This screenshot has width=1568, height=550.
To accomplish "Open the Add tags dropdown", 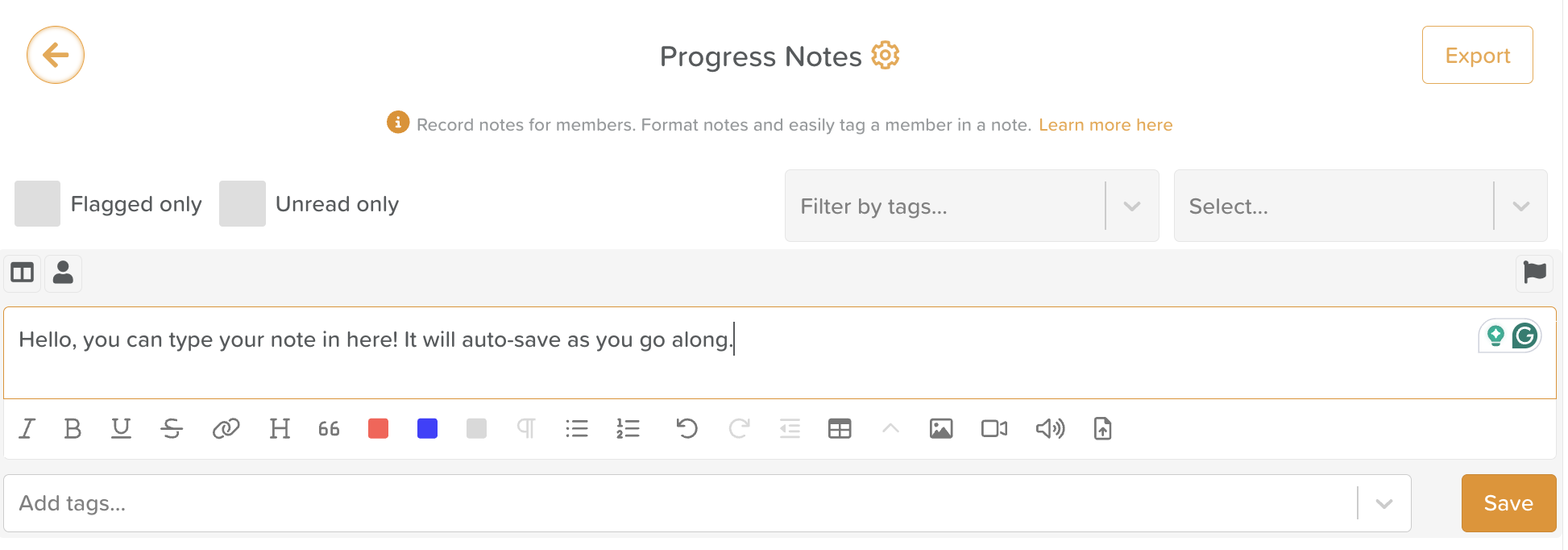I will tap(1383, 503).
